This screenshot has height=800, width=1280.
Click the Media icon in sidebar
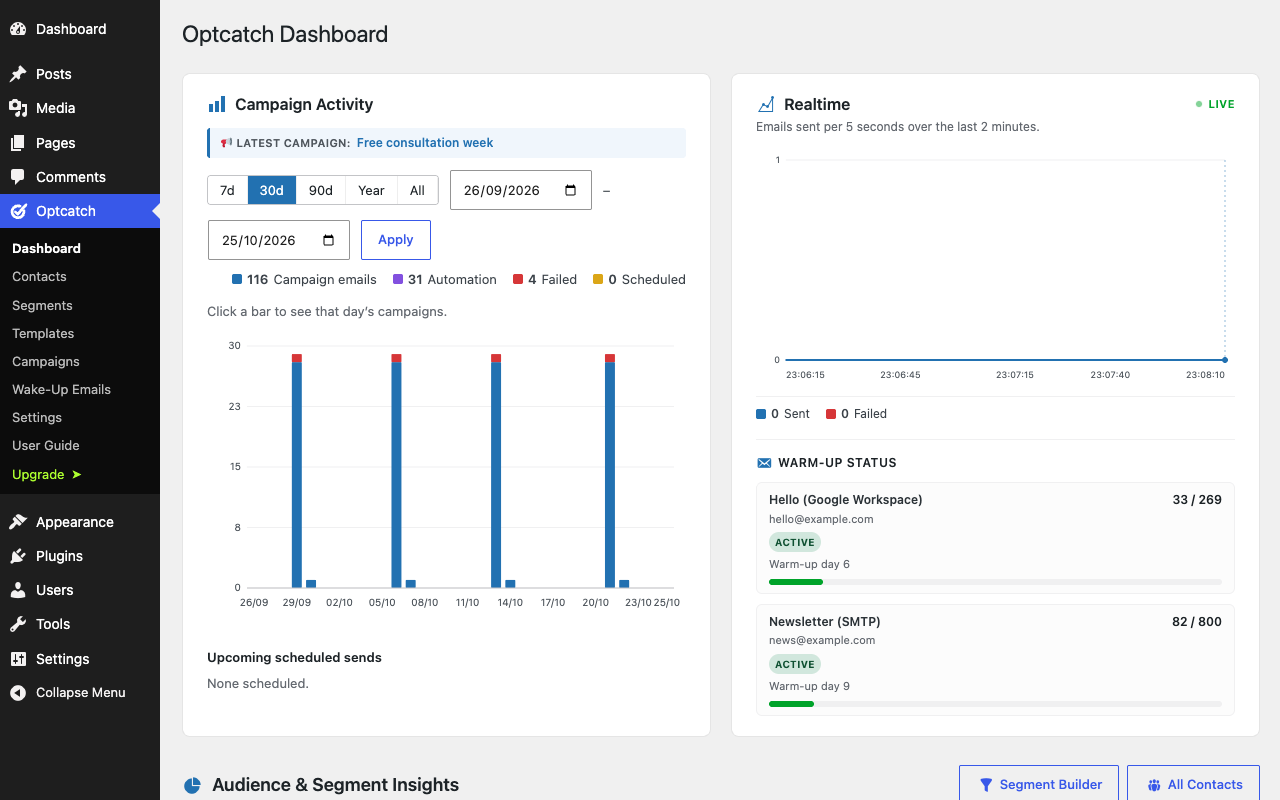click(18, 108)
